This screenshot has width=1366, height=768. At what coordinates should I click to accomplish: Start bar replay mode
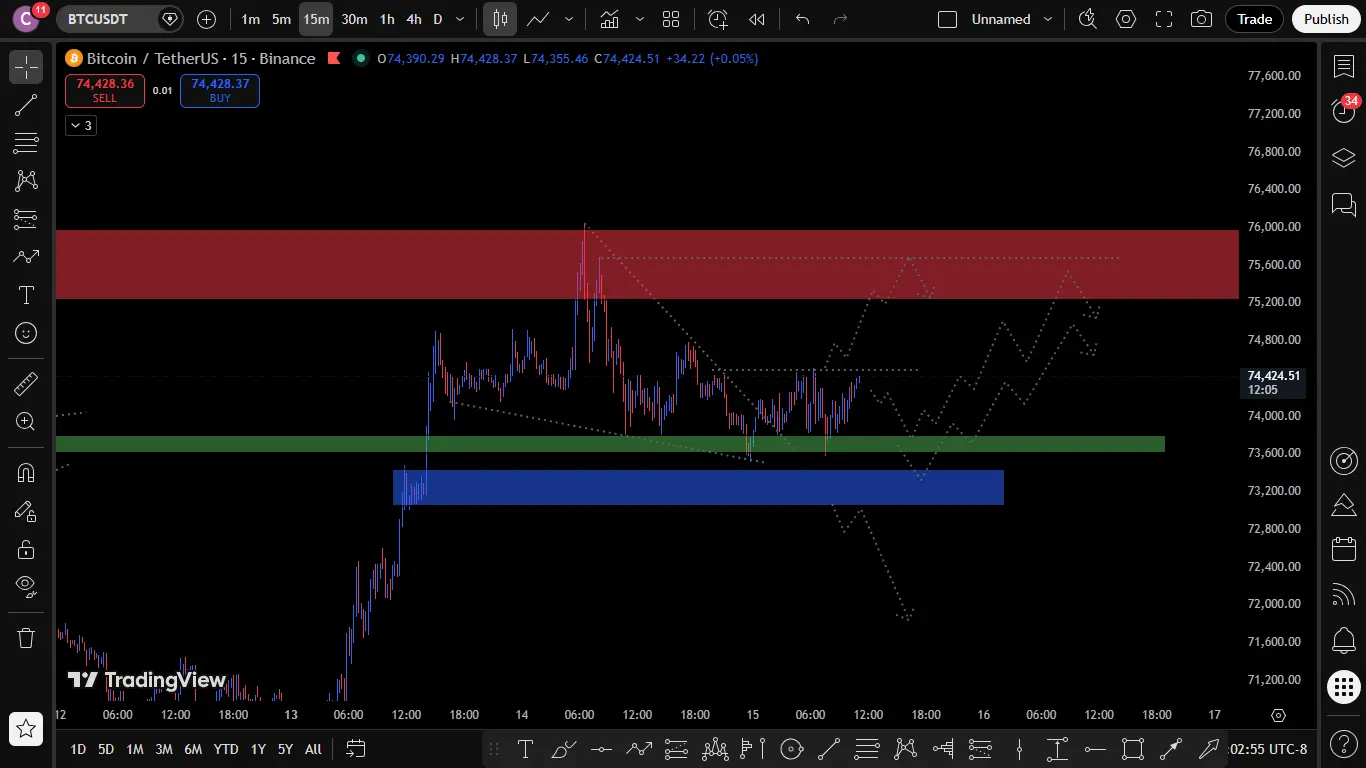point(757,19)
